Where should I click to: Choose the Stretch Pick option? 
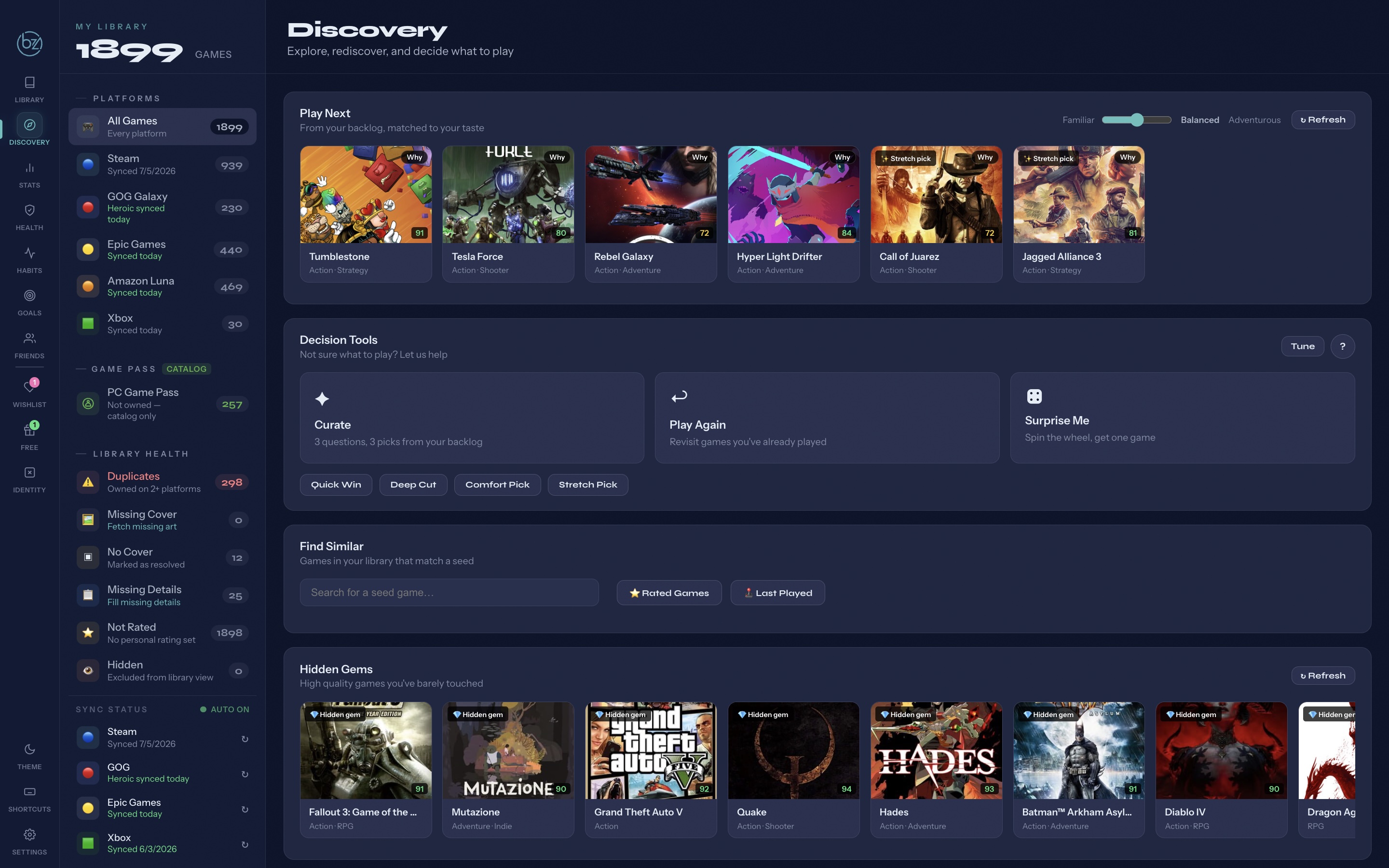588,485
